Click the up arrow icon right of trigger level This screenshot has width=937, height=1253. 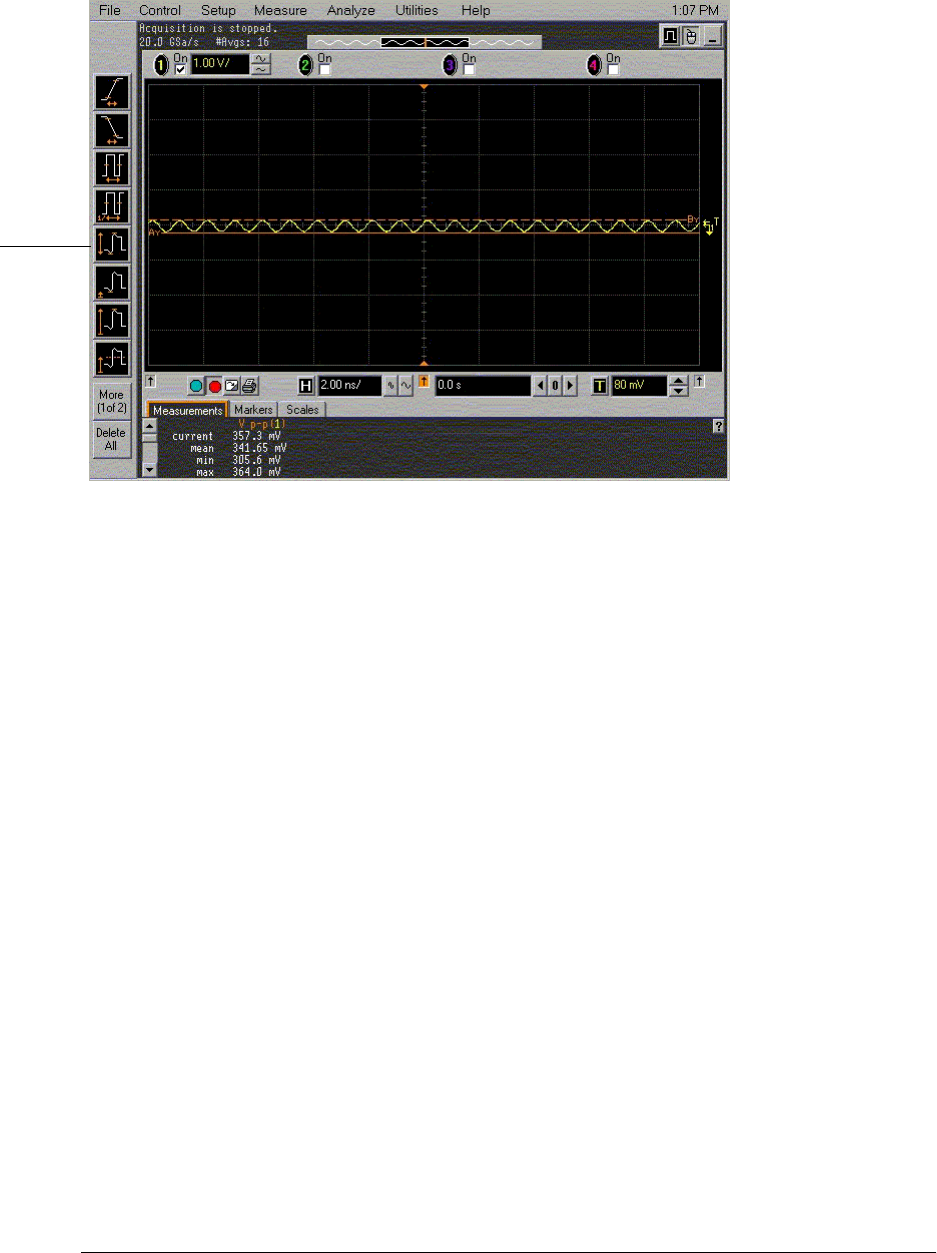click(x=701, y=381)
